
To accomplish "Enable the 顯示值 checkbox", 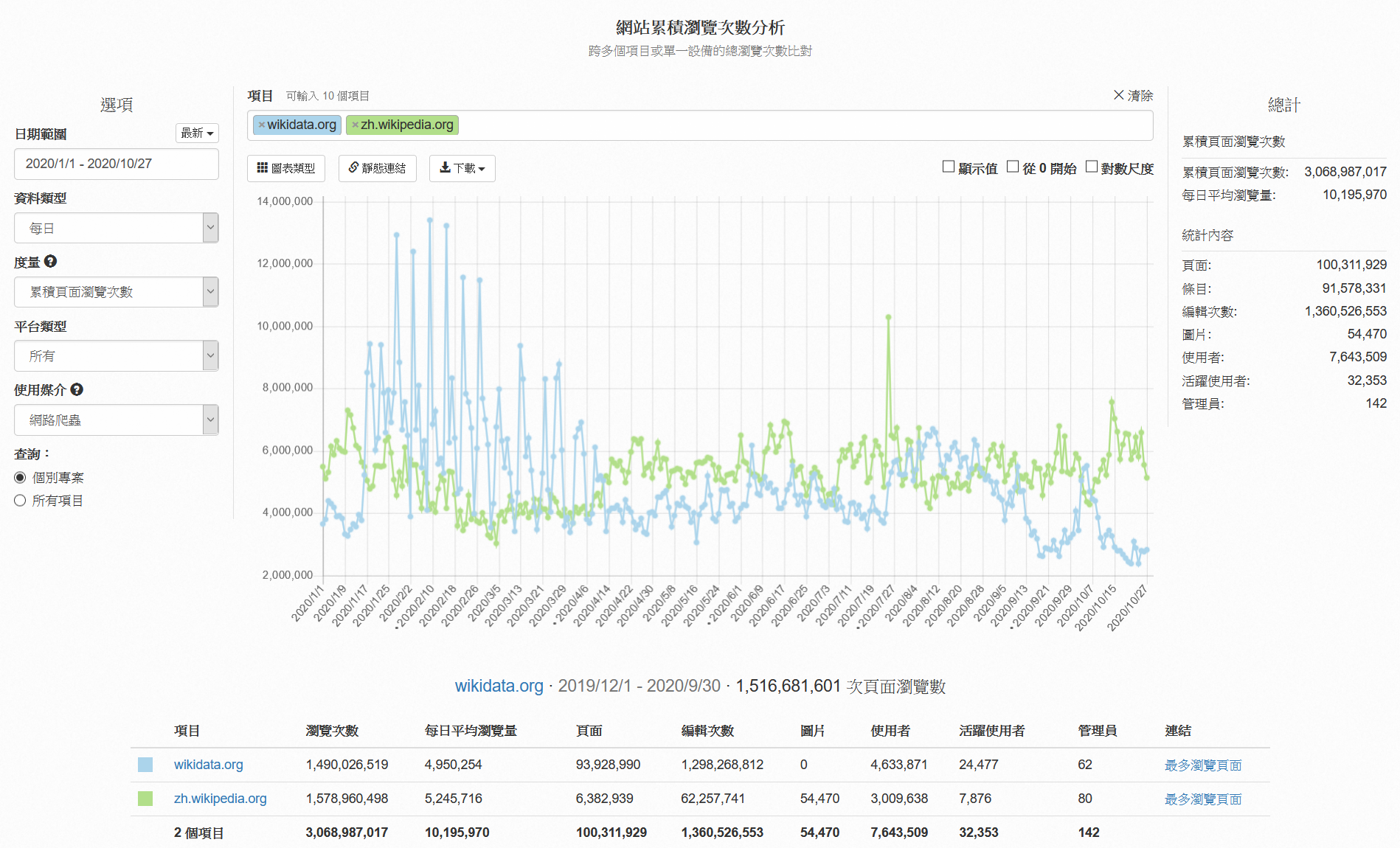I will click(x=949, y=167).
